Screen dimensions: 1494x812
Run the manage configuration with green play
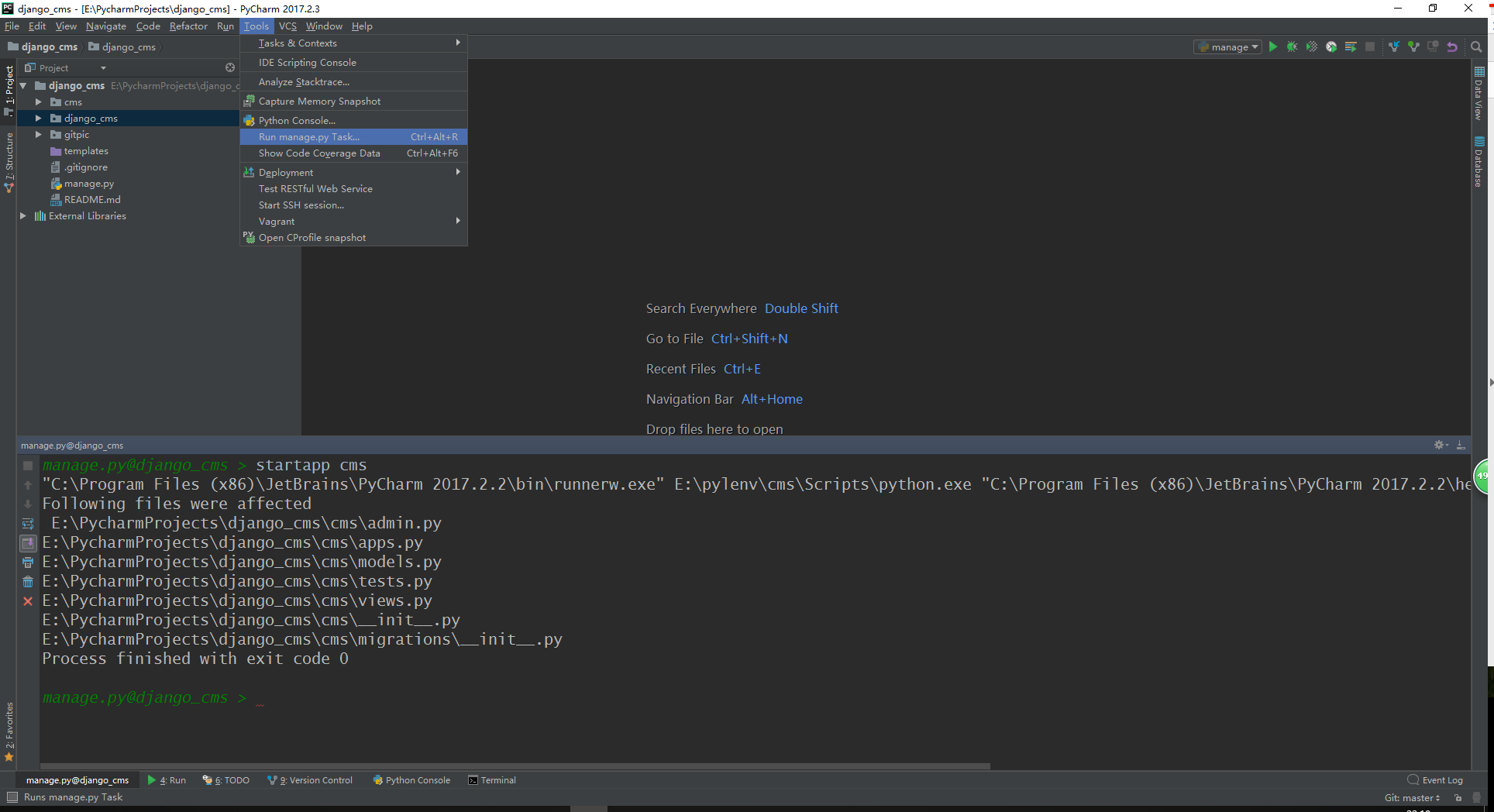1272,47
